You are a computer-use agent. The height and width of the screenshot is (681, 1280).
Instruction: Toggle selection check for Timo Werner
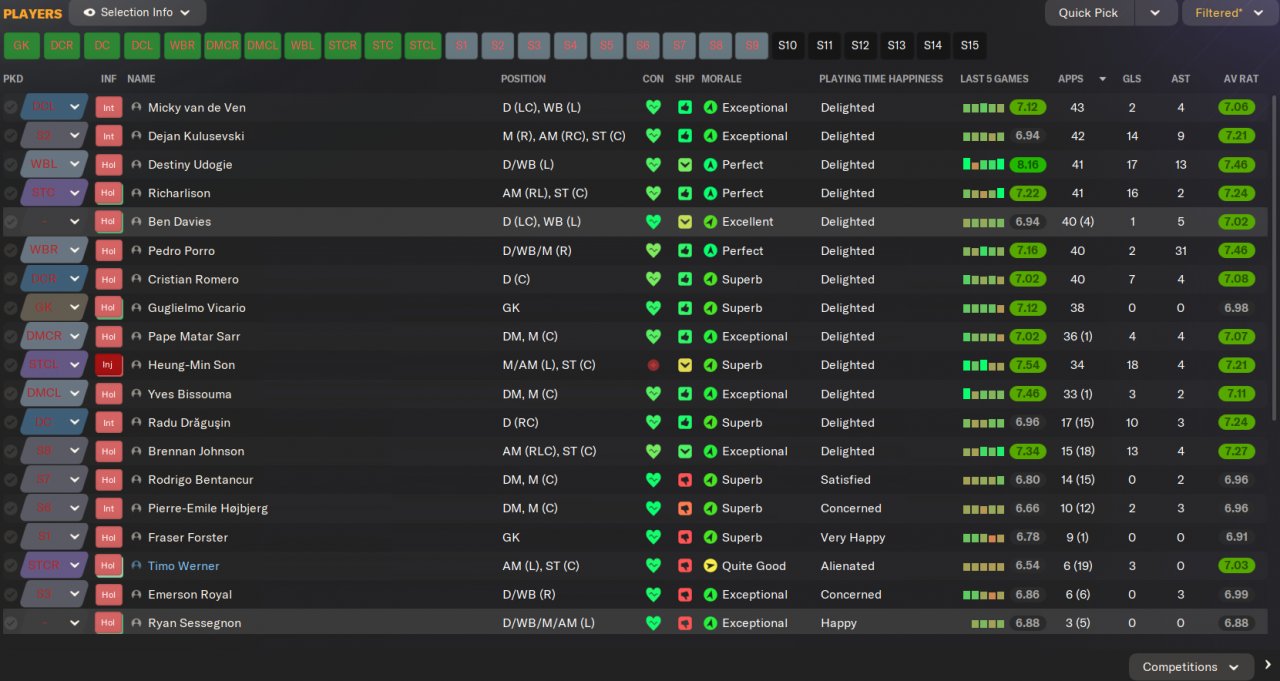coord(10,566)
